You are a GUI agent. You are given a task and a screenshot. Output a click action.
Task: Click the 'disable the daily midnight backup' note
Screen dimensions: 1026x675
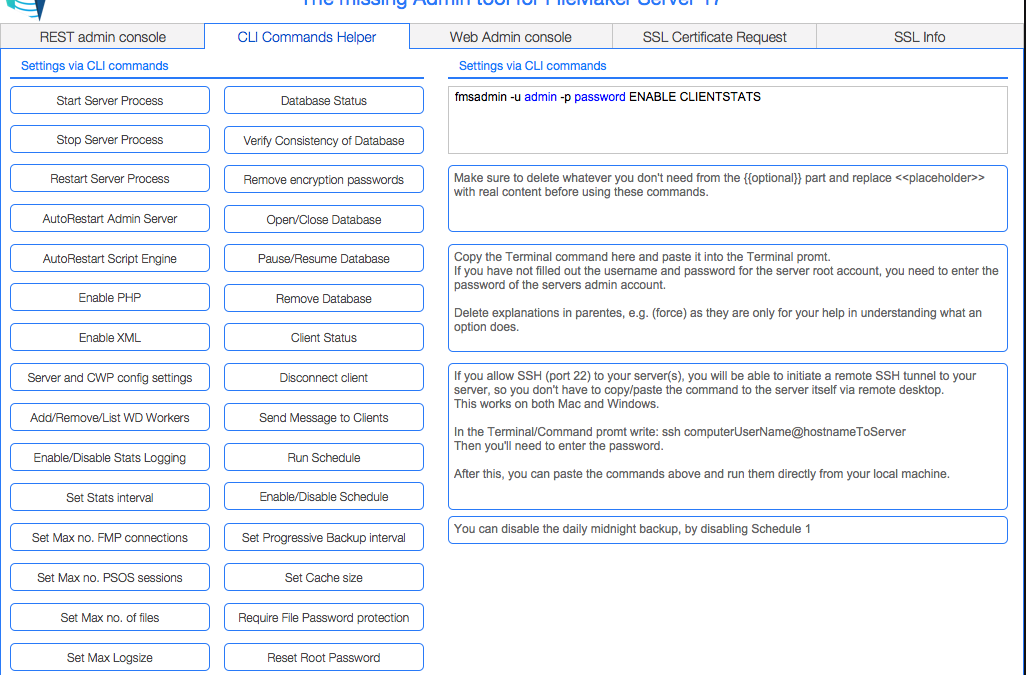tap(728, 530)
